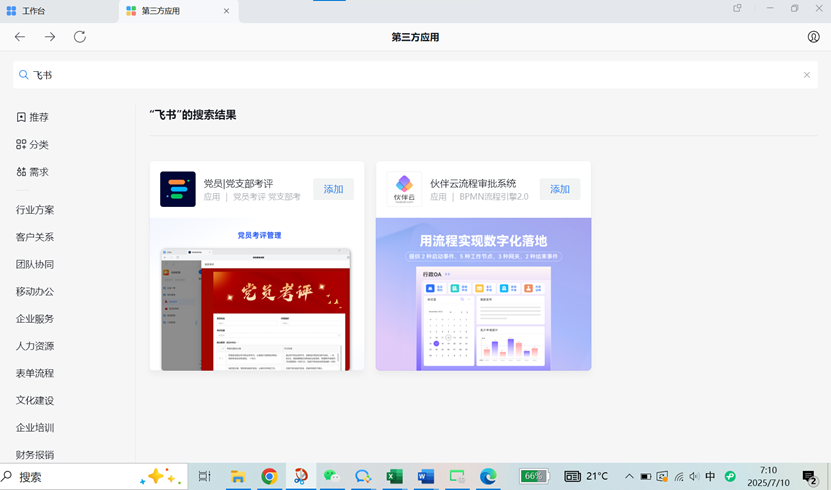Select the 客户关系 category

pyautogui.click(x=35, y=237)
